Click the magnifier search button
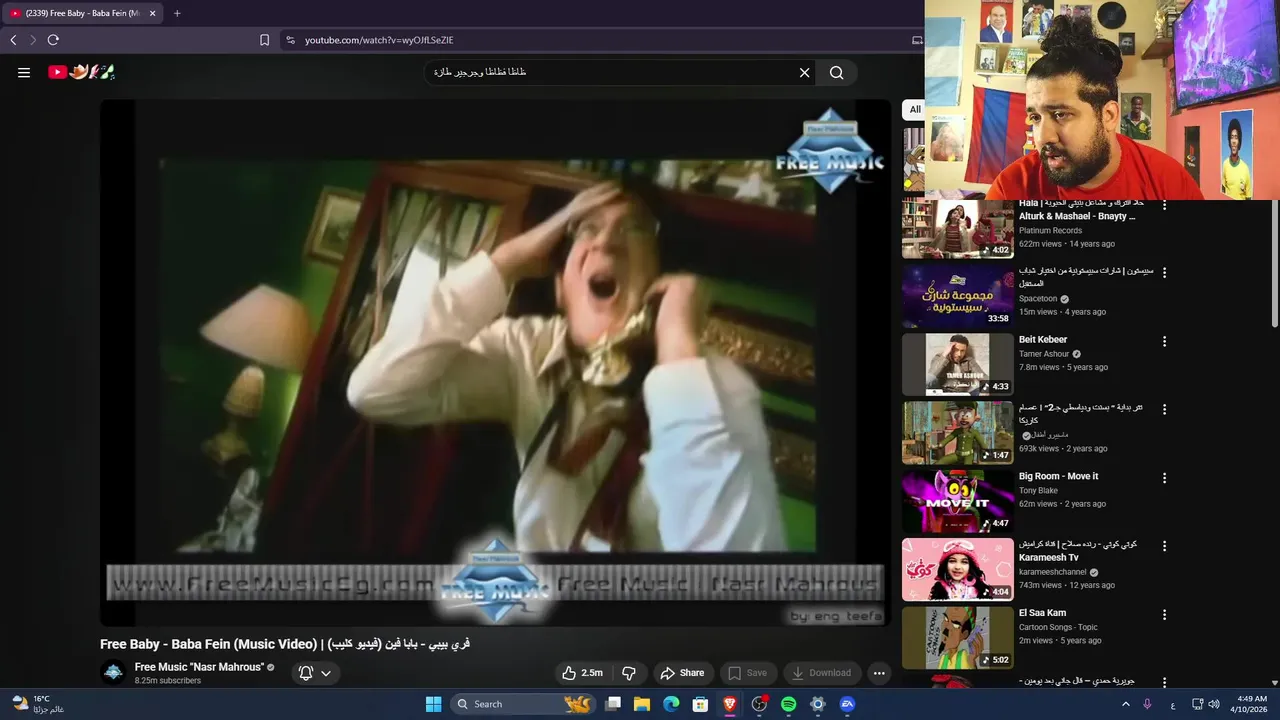Viewport: 1280px width, 720px height. point(837,72)
